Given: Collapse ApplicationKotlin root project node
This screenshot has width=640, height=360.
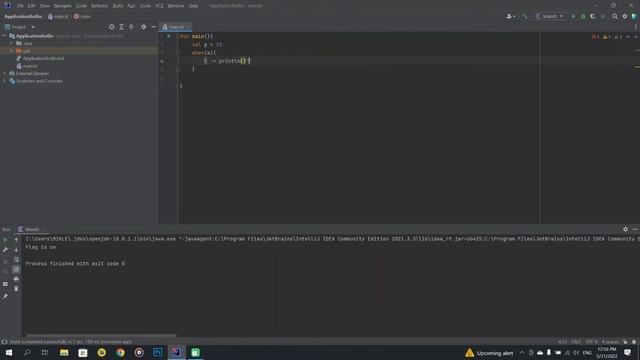Looking at the screenshot, I should coord(4,36).
